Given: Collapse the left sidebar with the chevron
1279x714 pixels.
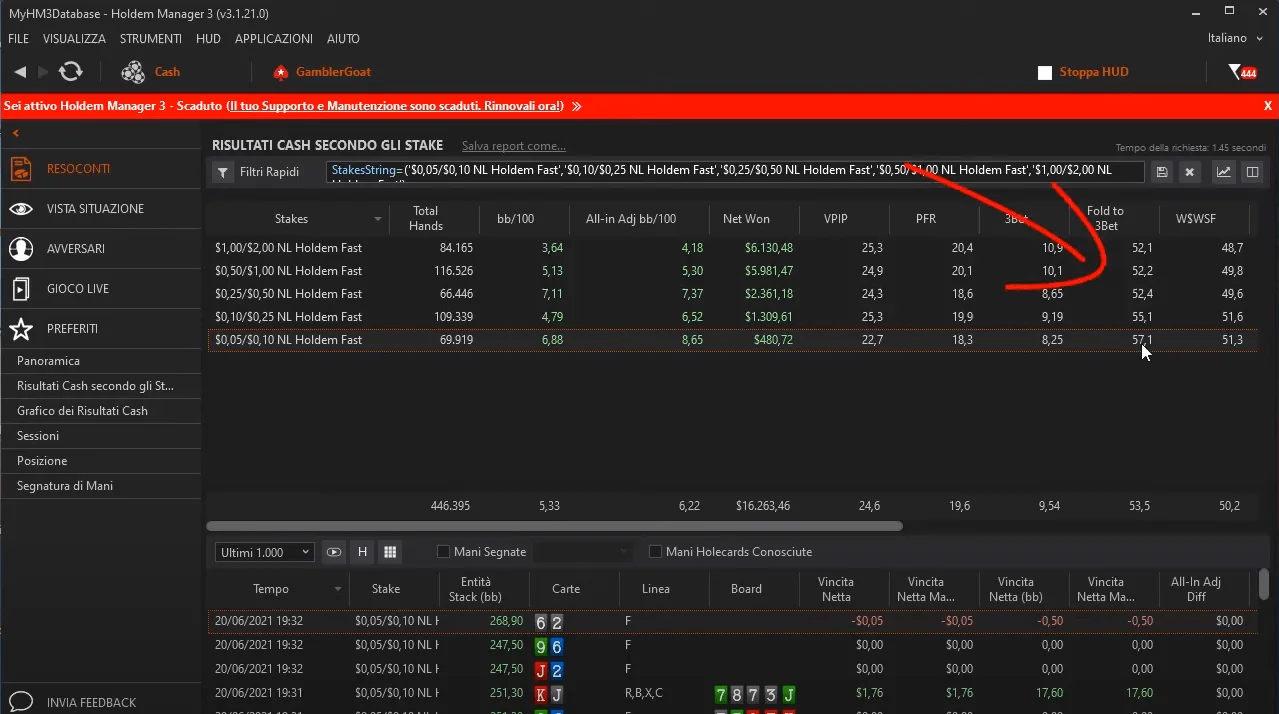Looking at the screenshot, I should point(16,133).
